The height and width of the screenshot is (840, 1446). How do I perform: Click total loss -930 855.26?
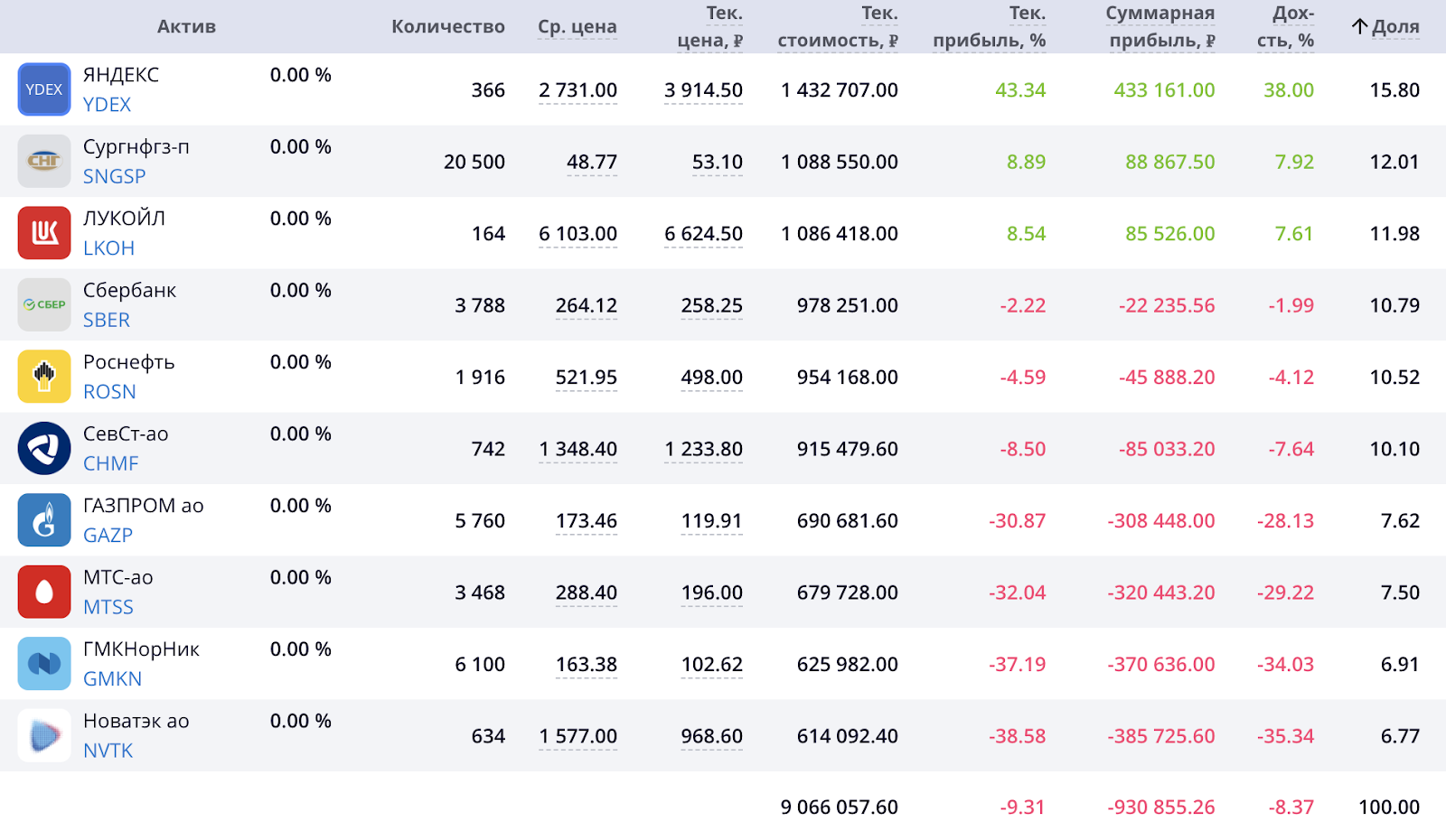(x=1161, y=807)
